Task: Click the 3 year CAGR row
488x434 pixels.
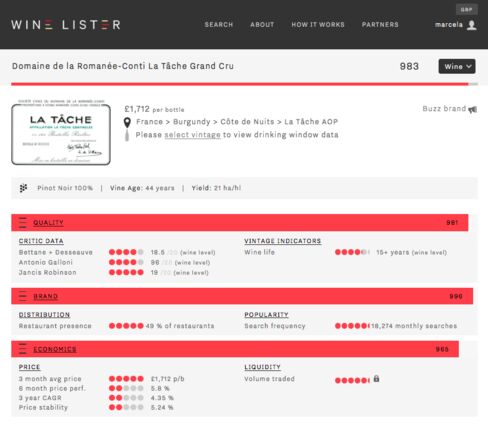Action: coord(96,398)
